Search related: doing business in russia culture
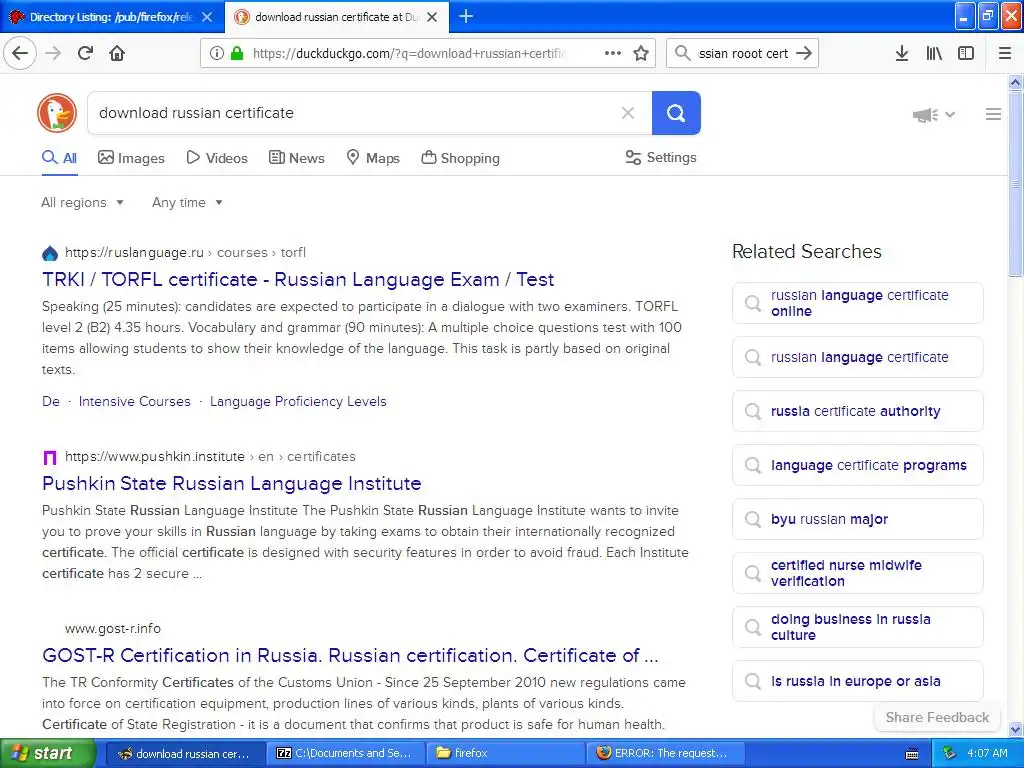The width and height of the screenshot is (1024, 768). [857, 628]
